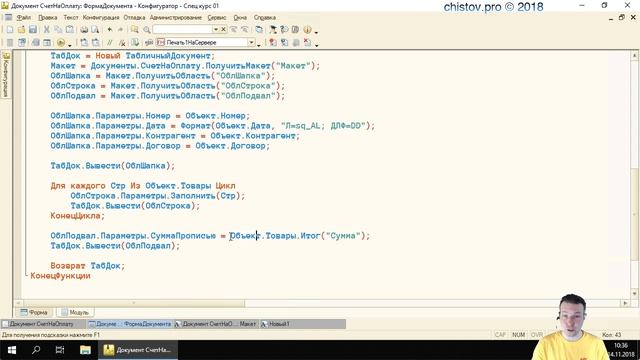This screenshot has width=640, height=360.
Task: Click the Open file folder icon
Action: pyautogui.click(x=21, y=30)
